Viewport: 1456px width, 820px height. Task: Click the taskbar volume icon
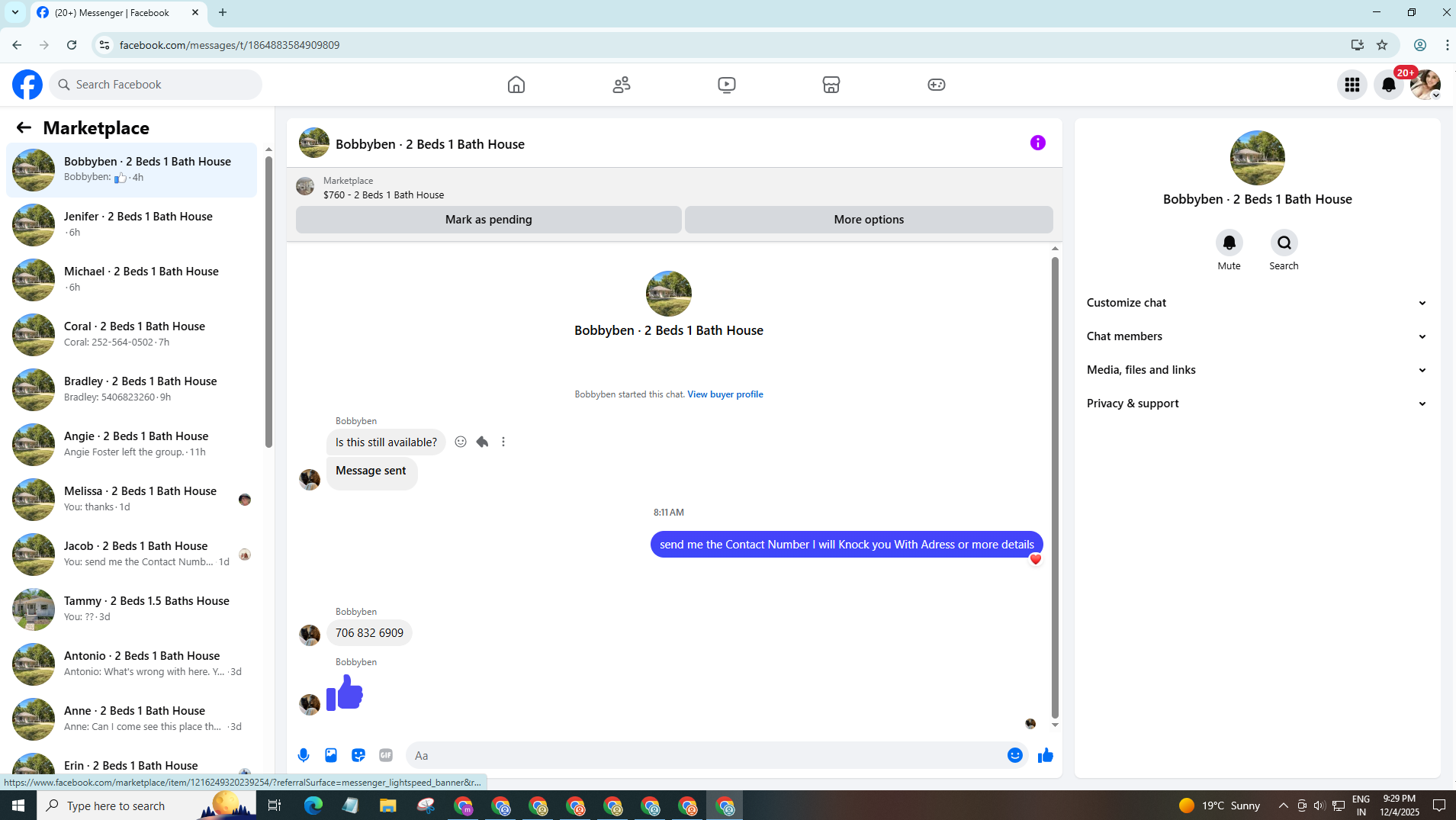point(1319,806)
